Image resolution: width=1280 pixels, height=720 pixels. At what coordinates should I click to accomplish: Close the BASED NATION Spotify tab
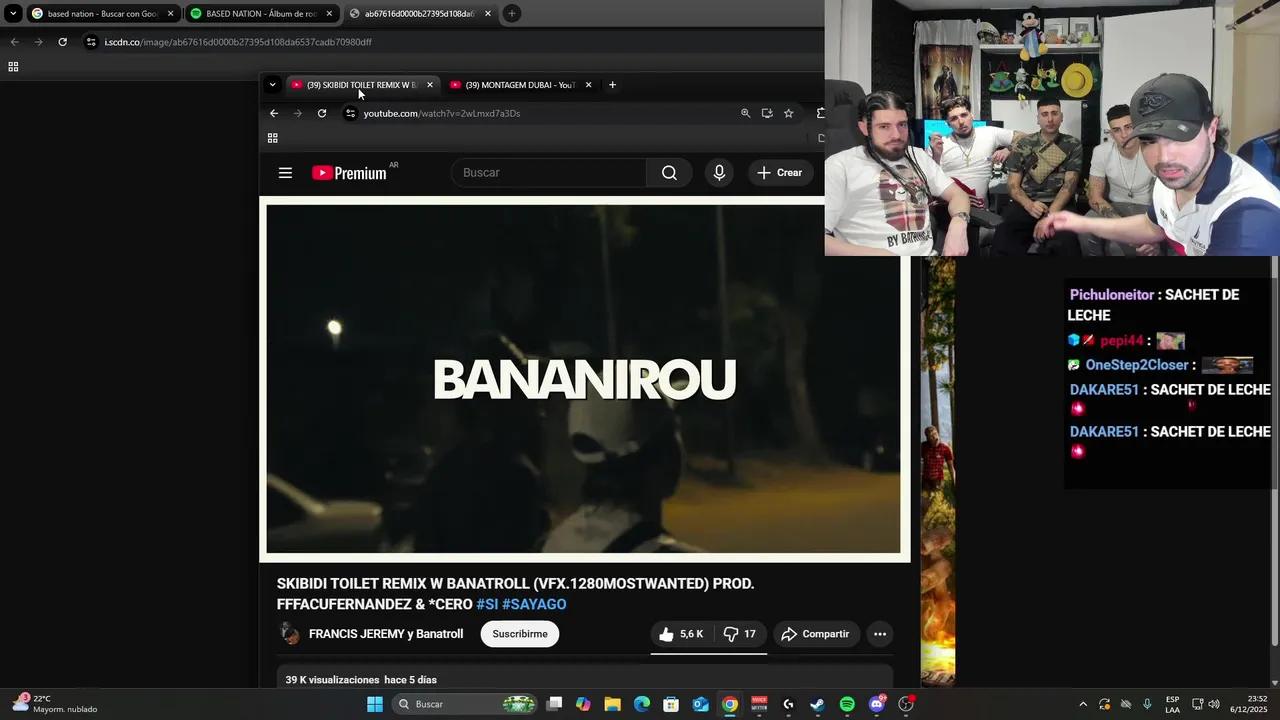[329, 14]
